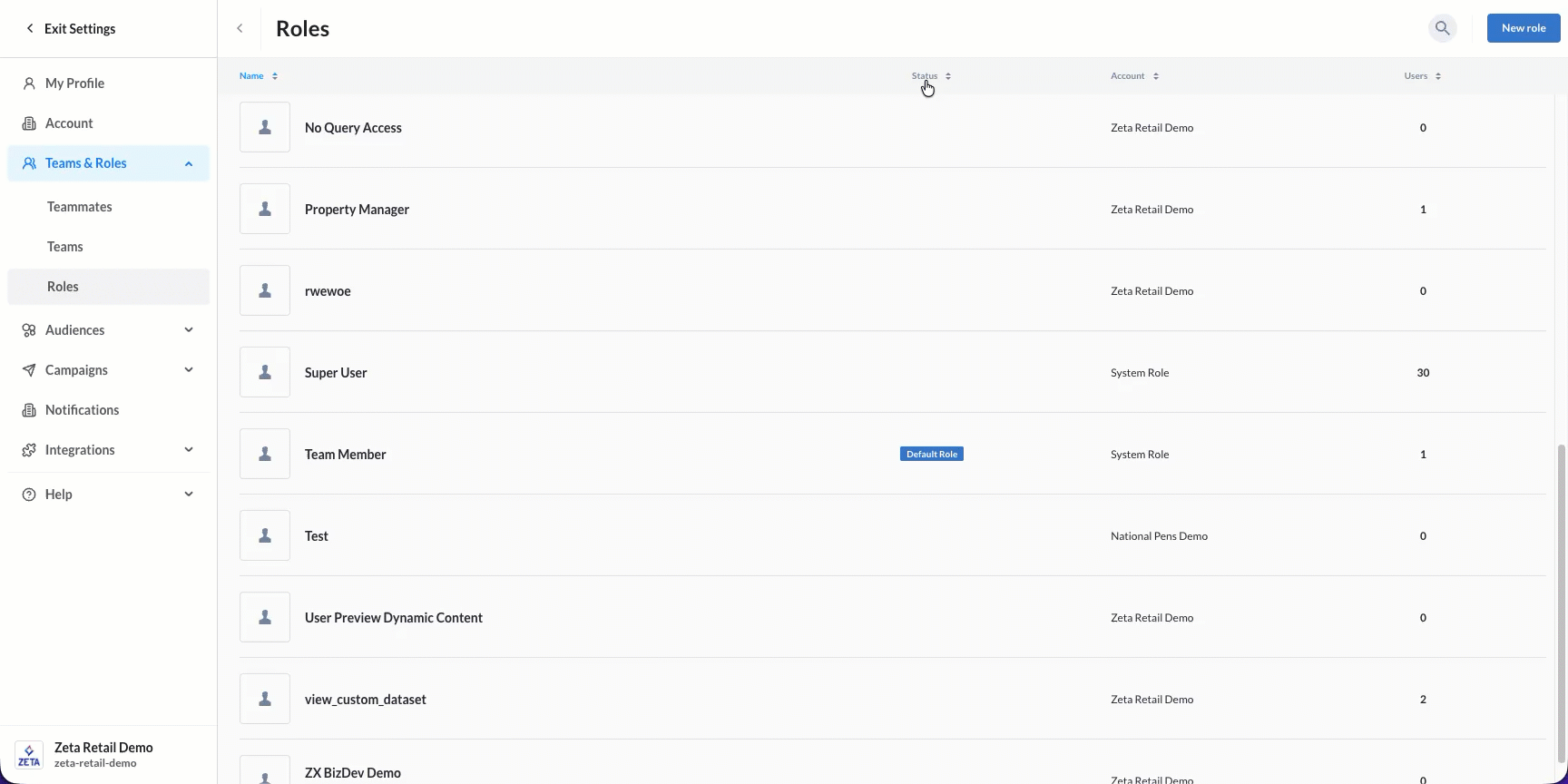Click the My Profile person icon

29,83
